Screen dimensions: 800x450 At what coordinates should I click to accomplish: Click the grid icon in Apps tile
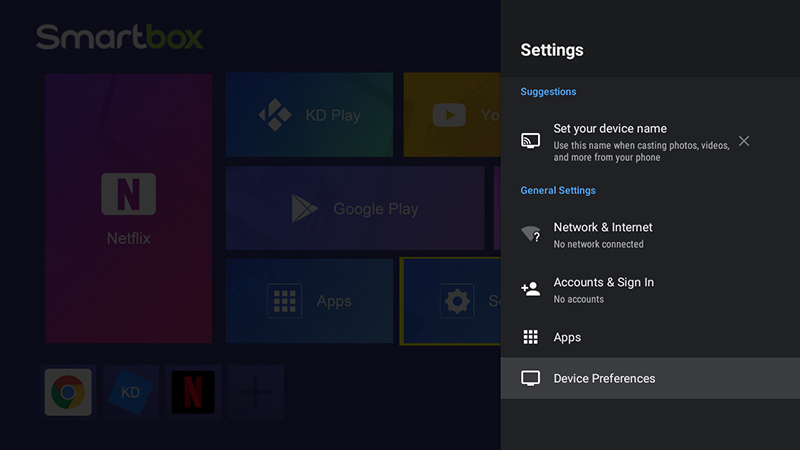tap(284, 301)
